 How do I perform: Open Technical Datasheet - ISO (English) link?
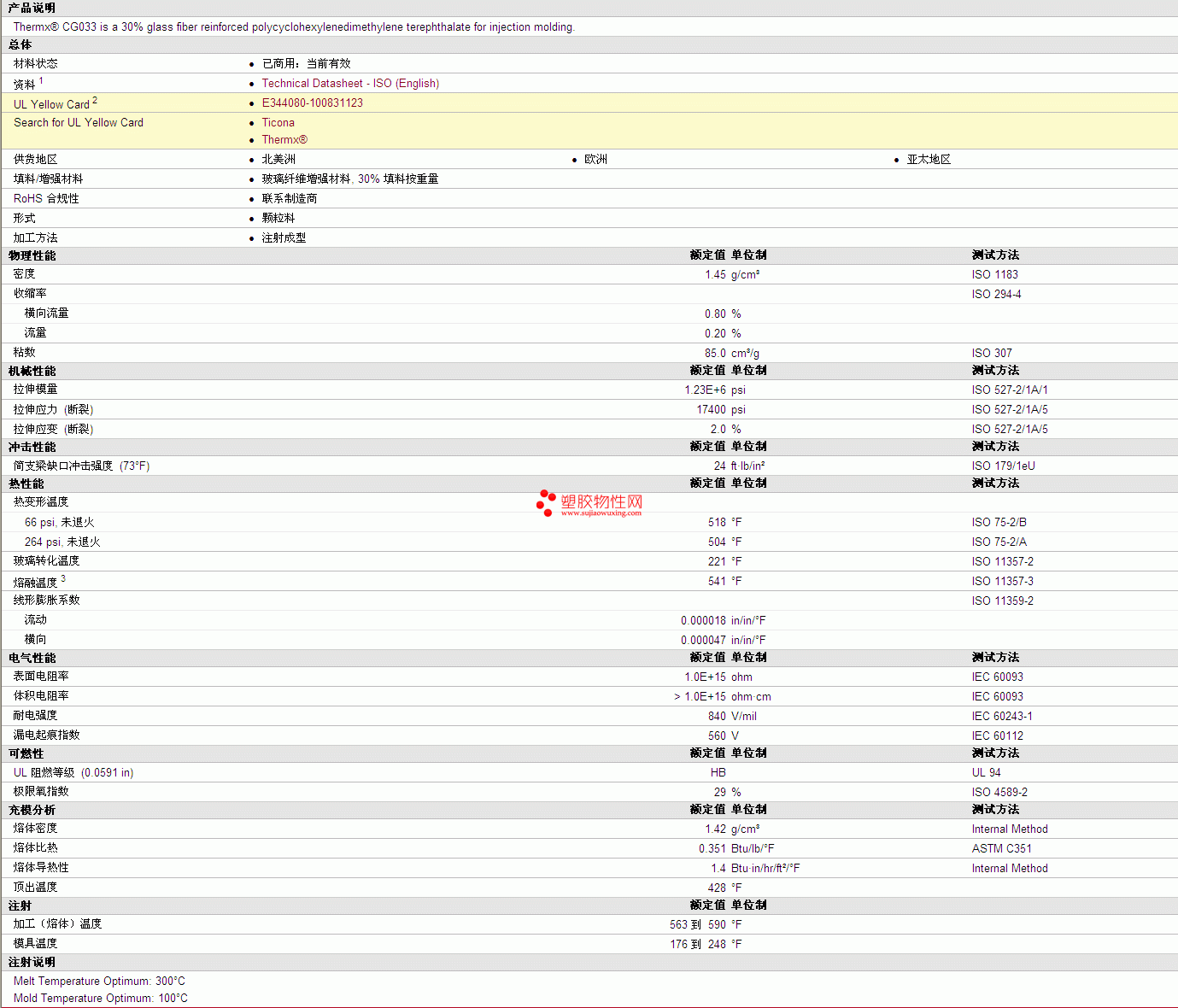click(x=350, y=84)
